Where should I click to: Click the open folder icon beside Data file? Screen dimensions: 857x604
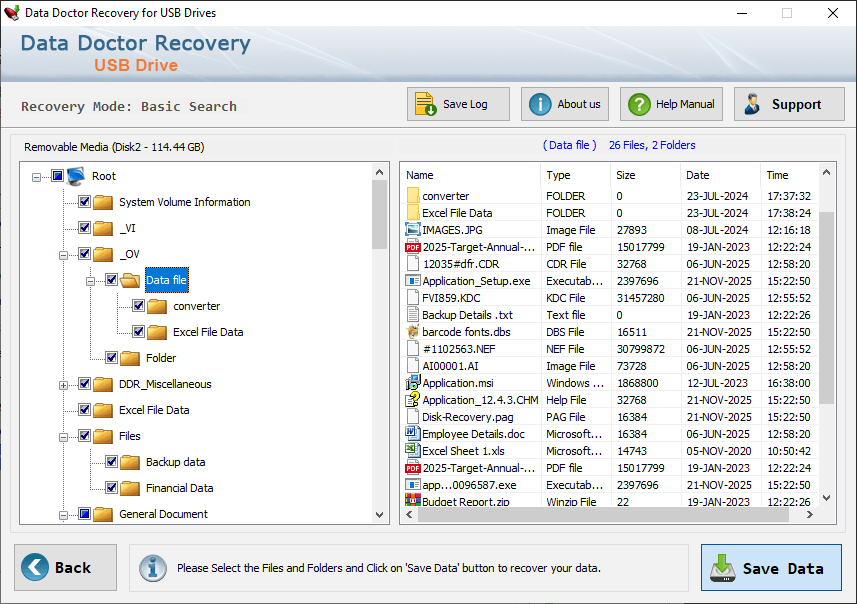[x=130, y=280]
